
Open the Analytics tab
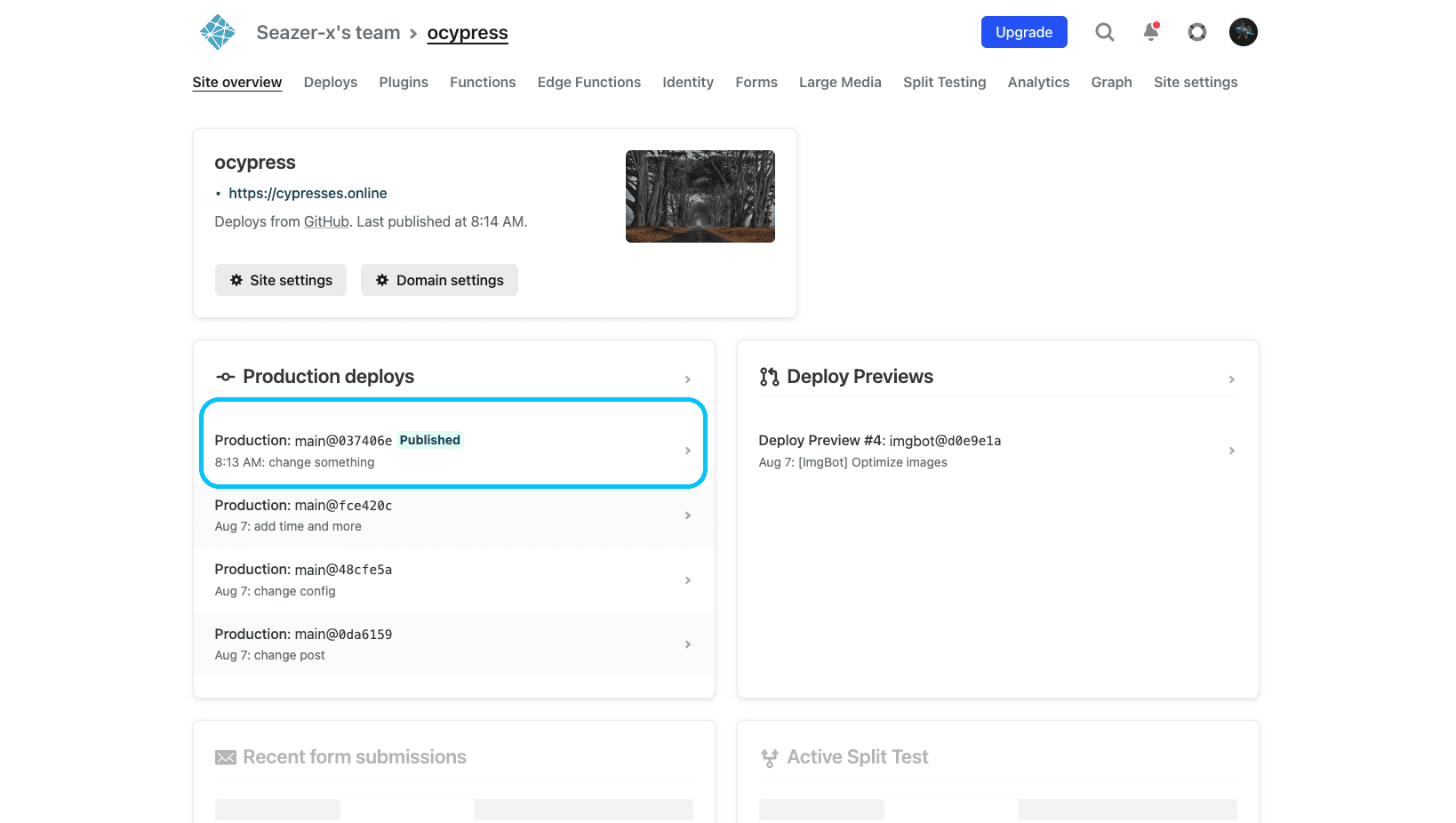pyautogui.click(x=1039, y=82)
